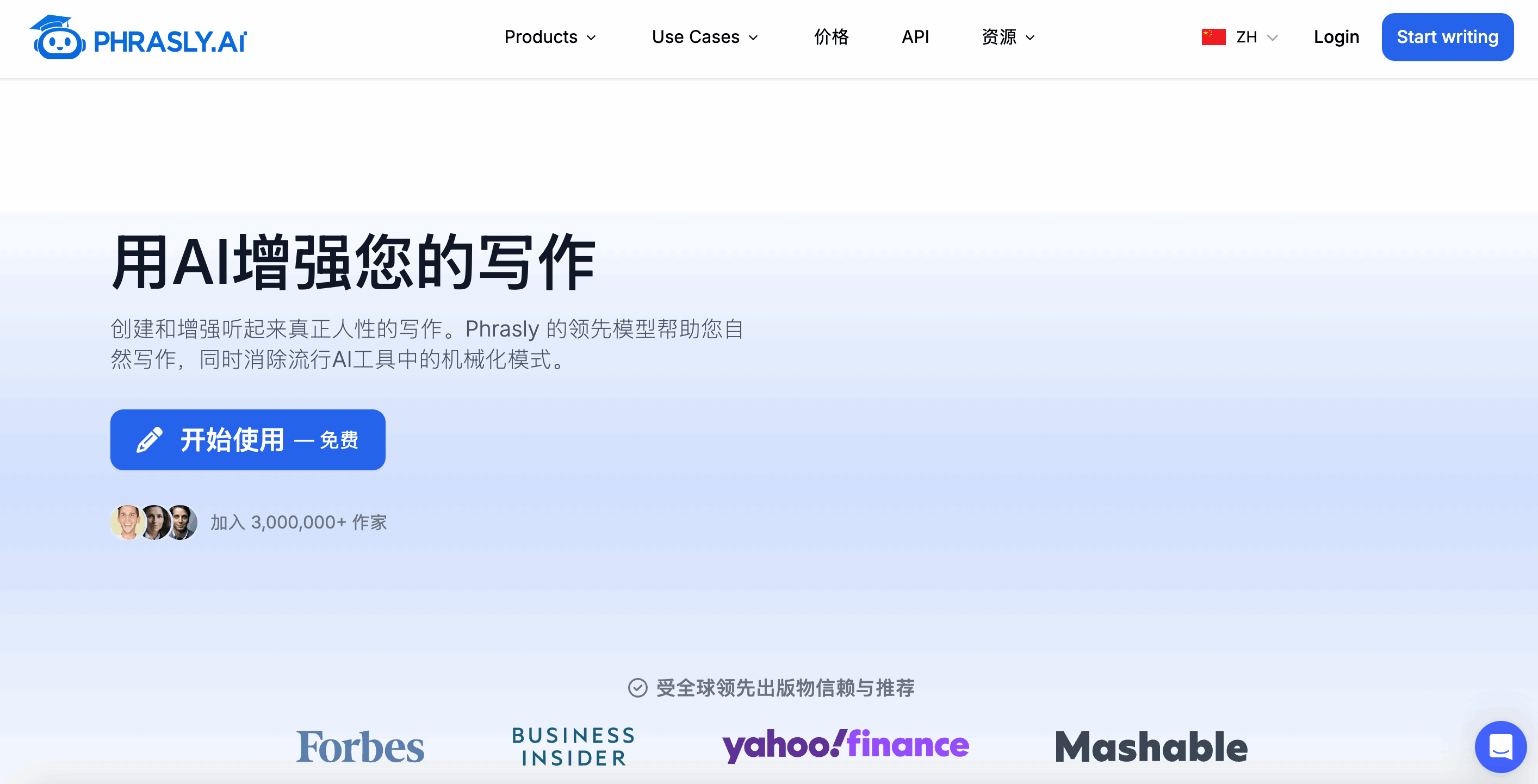Expand the Use Cases dropdown
Screen dimensions: 1538x784
point(704,37)
